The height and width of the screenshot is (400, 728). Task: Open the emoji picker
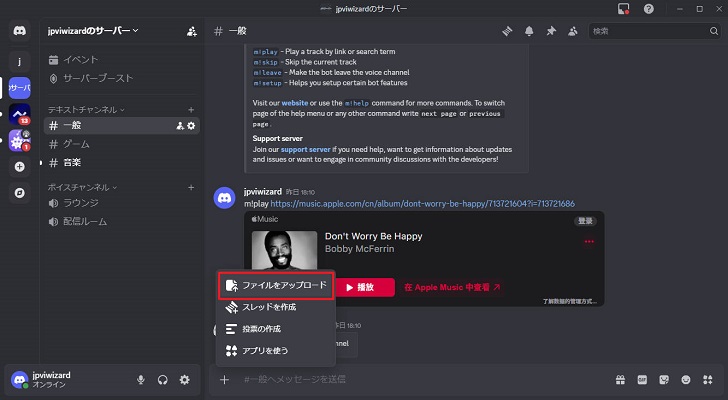[686, 380]
